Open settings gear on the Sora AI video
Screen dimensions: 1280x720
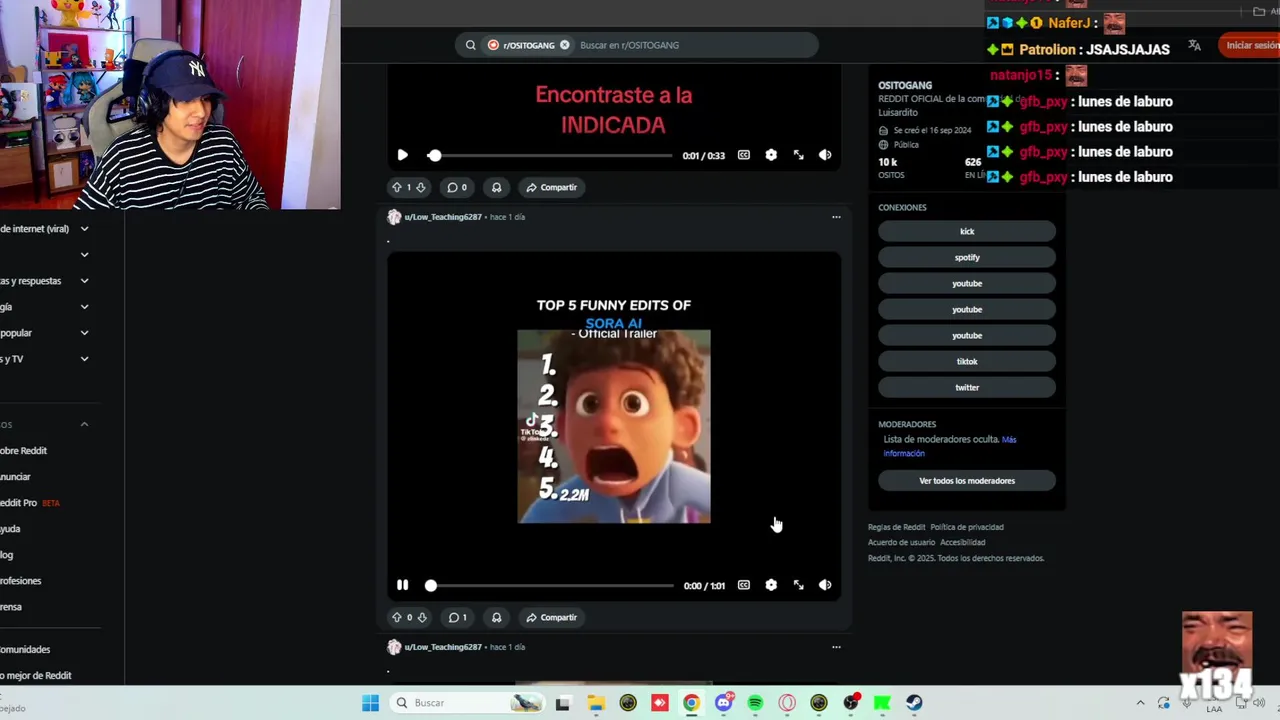(771, 585)
